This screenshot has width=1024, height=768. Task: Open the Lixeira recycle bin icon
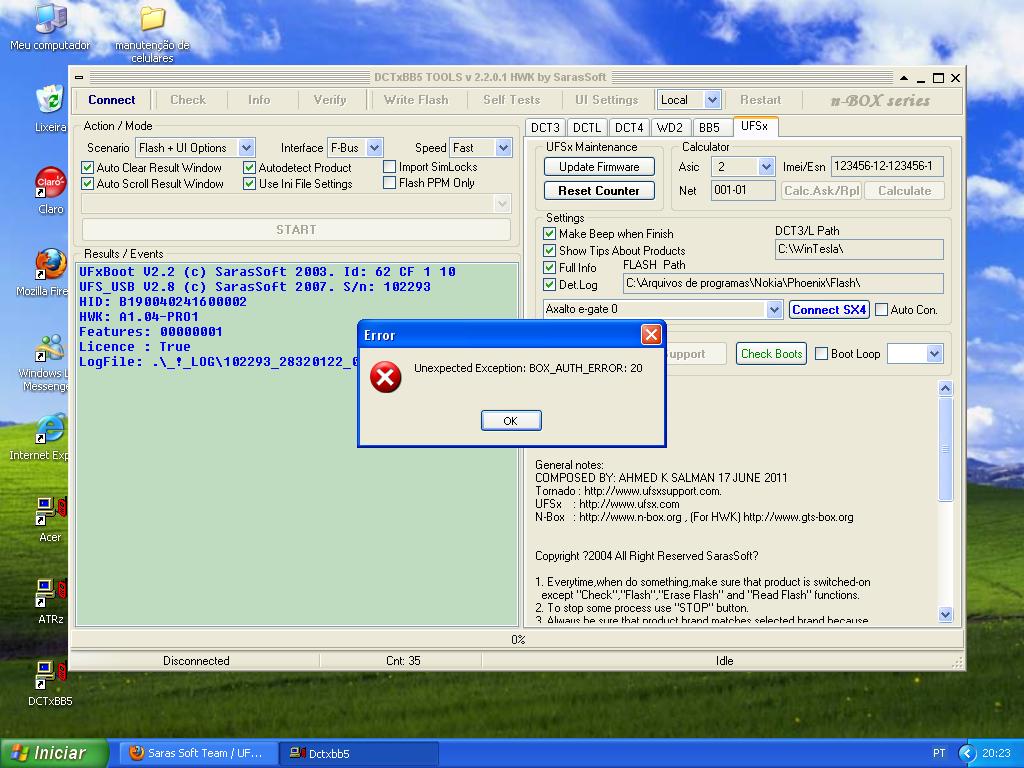point(50,108)
